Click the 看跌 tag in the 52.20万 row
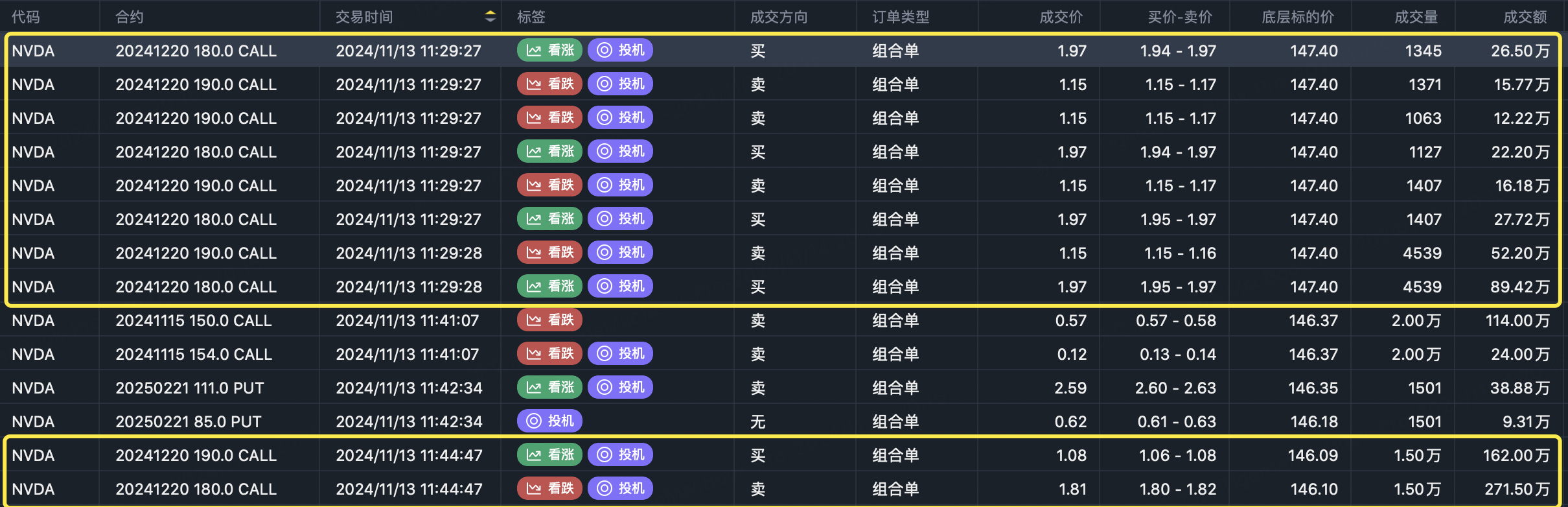The height and width of the screenshot is (507, 1568). pos(549,253)
